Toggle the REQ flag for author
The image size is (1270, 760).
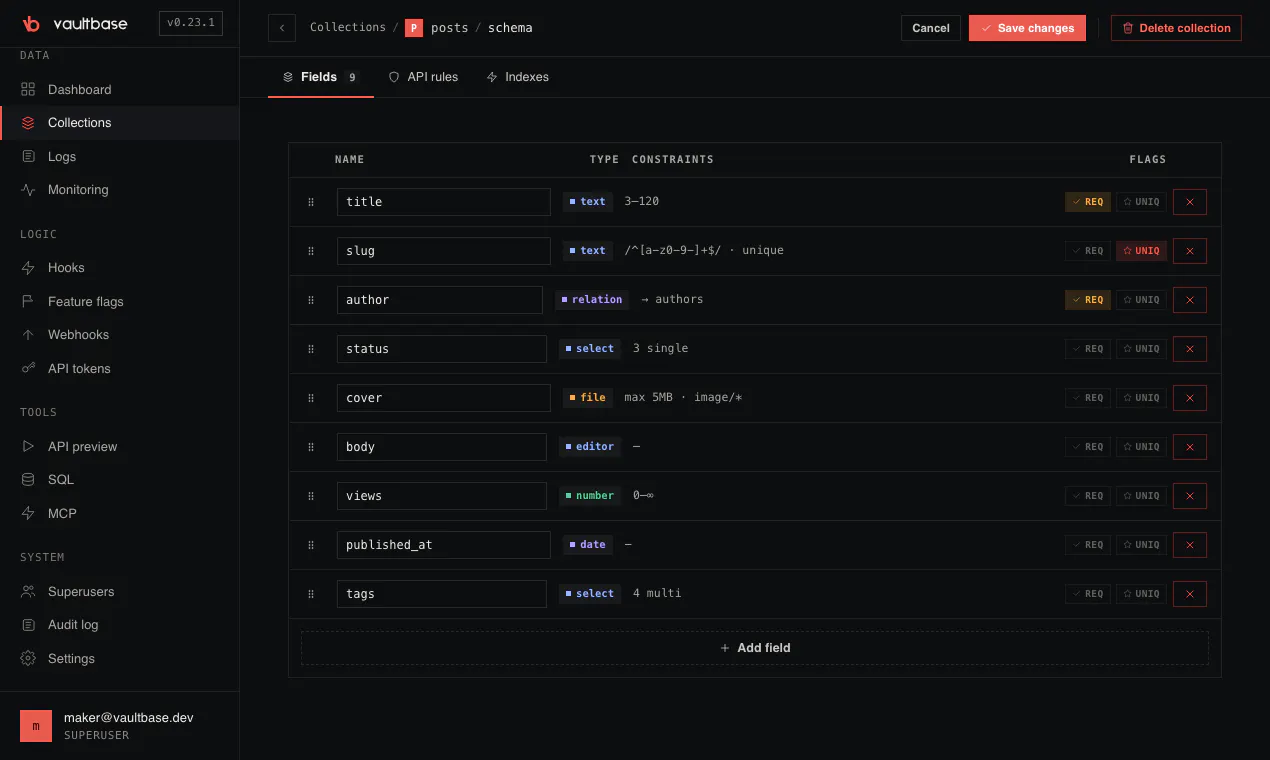[1088, 300]
